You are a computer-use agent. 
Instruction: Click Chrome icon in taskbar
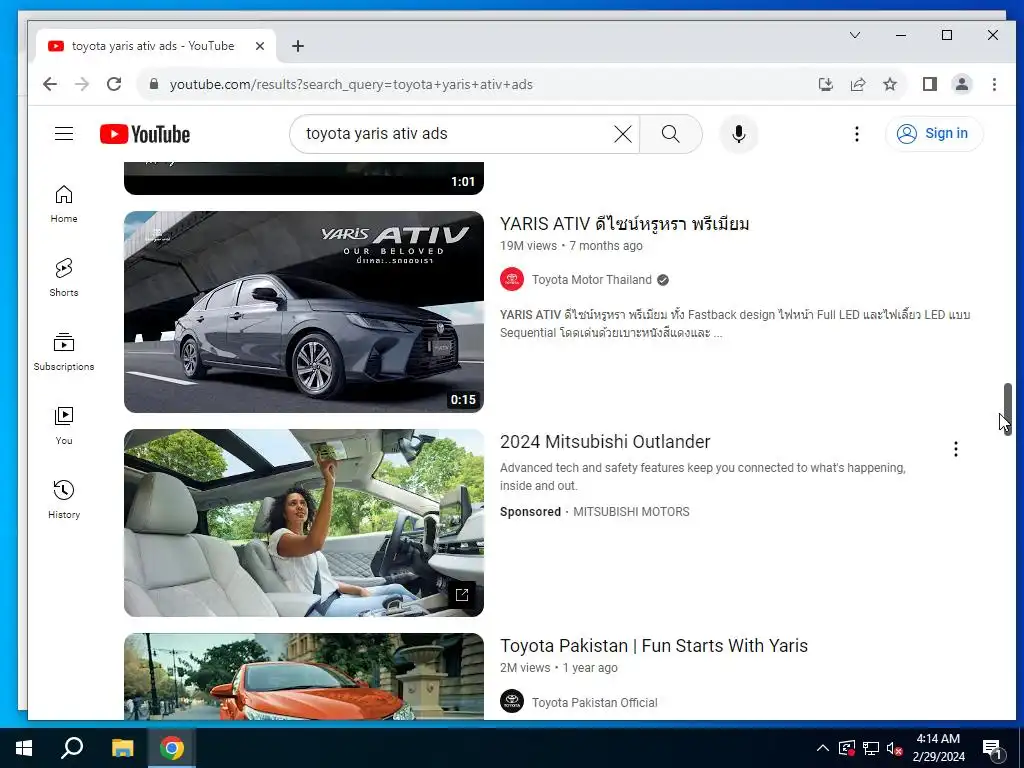pos(172,748)
